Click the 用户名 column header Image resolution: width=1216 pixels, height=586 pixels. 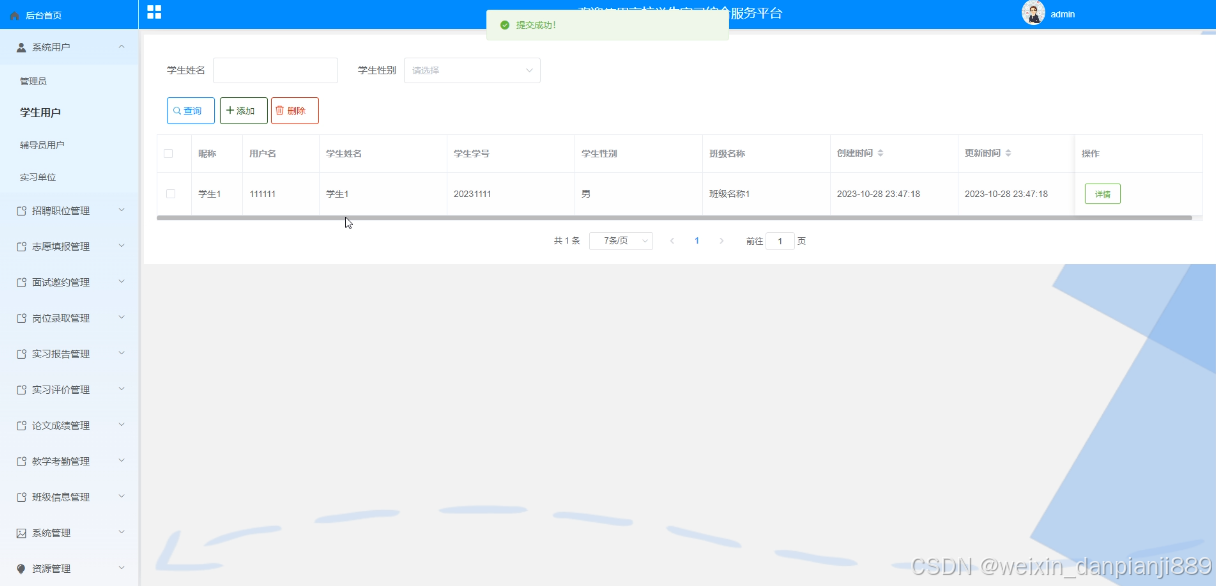263,154
